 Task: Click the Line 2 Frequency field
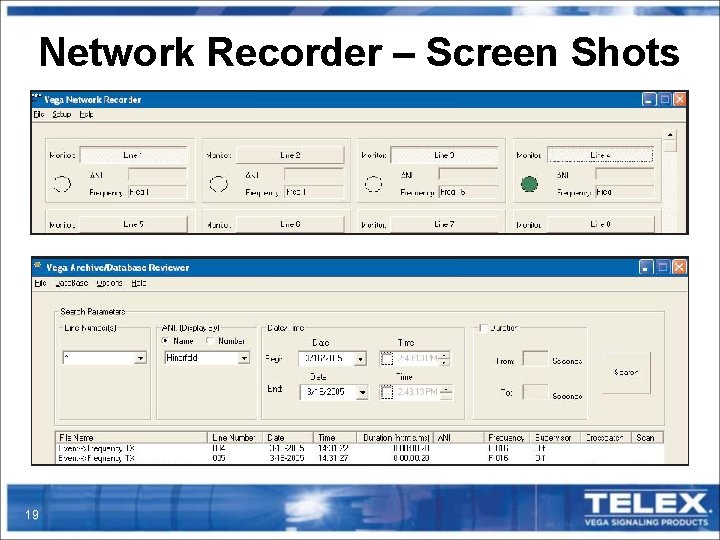click(x=314, y=192)
